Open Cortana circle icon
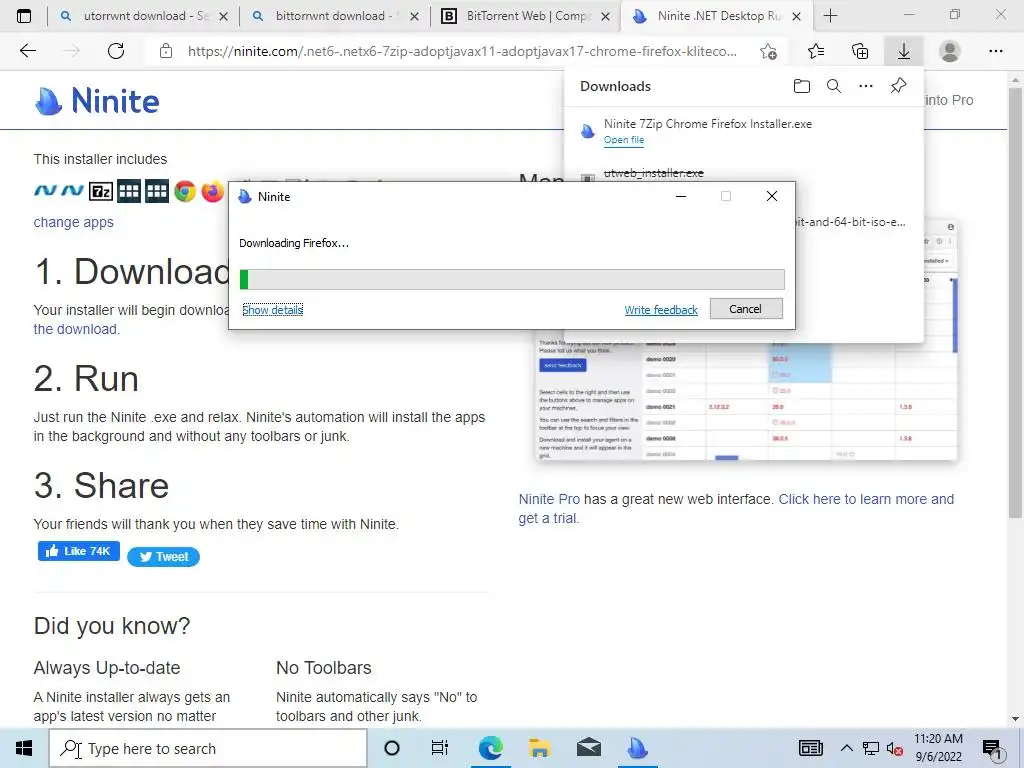This screenshot has height=768, width=1024. (392, 748)
